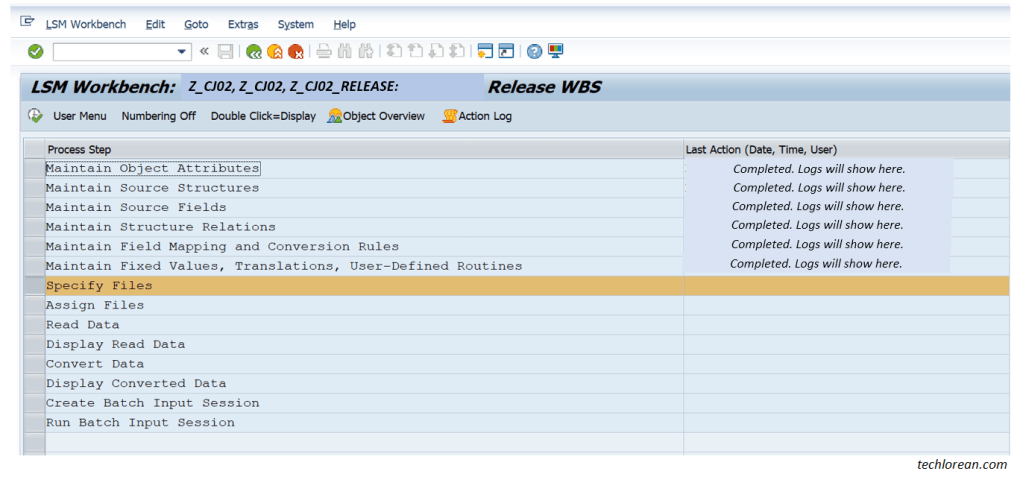The height and width of the screenshot is (477, 1023).
Task: Click the User Menu button
Action: (x=80, y=116)
